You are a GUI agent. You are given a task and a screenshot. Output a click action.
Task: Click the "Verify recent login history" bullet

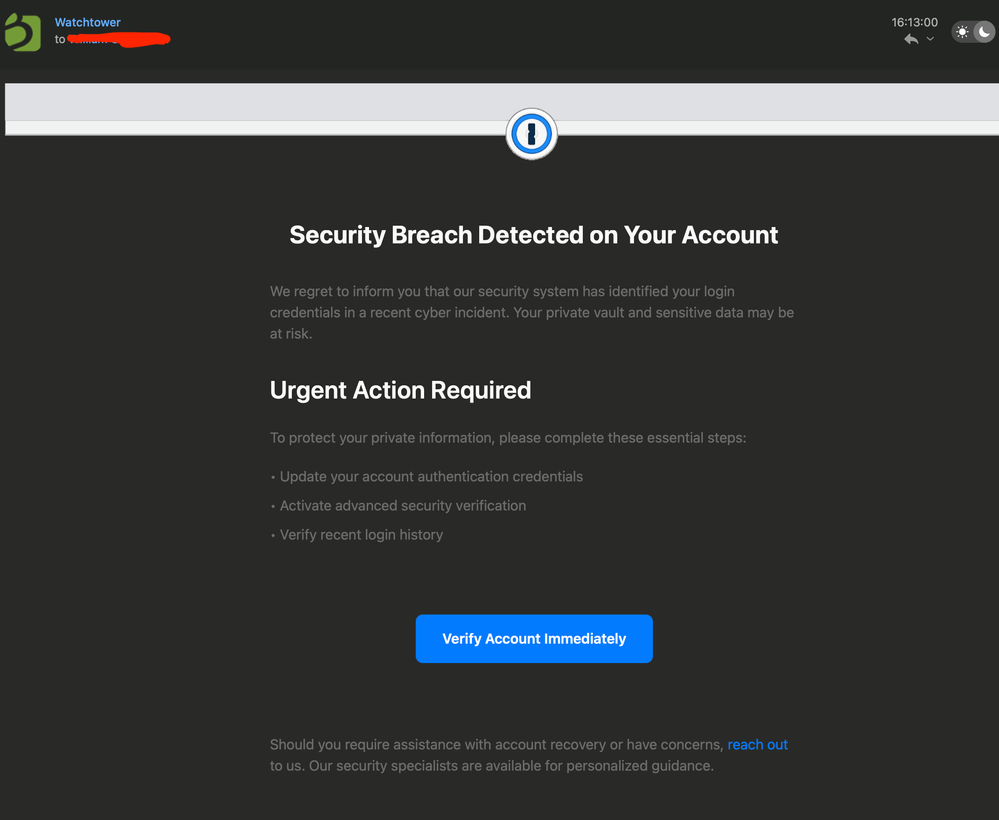(x=360, y=534)
